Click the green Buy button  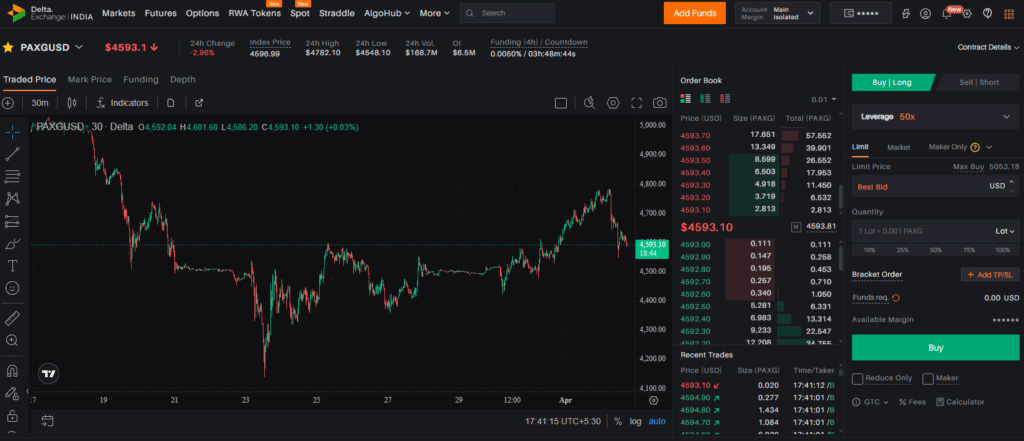(935, 348)
